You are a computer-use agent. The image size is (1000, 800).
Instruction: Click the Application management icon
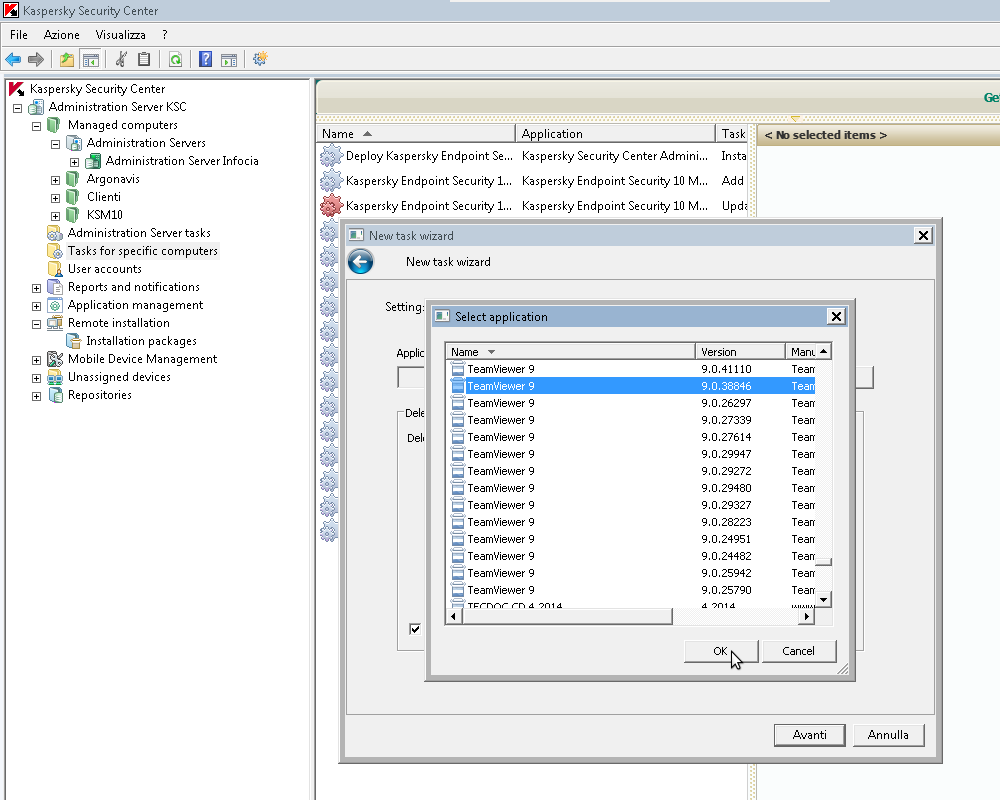pyautogui.click(x=55, y=305)
